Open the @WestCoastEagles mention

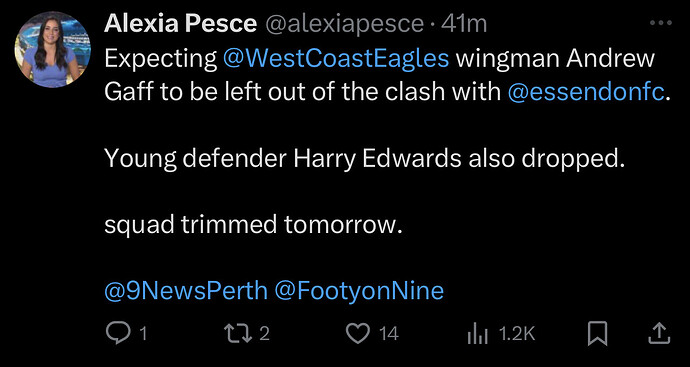coord(337,59)
